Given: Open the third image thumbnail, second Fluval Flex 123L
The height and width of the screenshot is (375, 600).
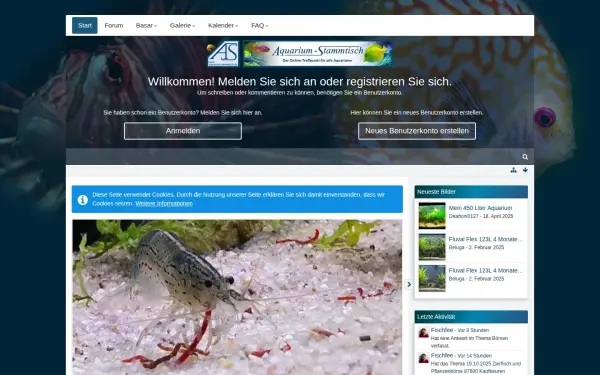Looking at the screenshot, I should 432,278.
